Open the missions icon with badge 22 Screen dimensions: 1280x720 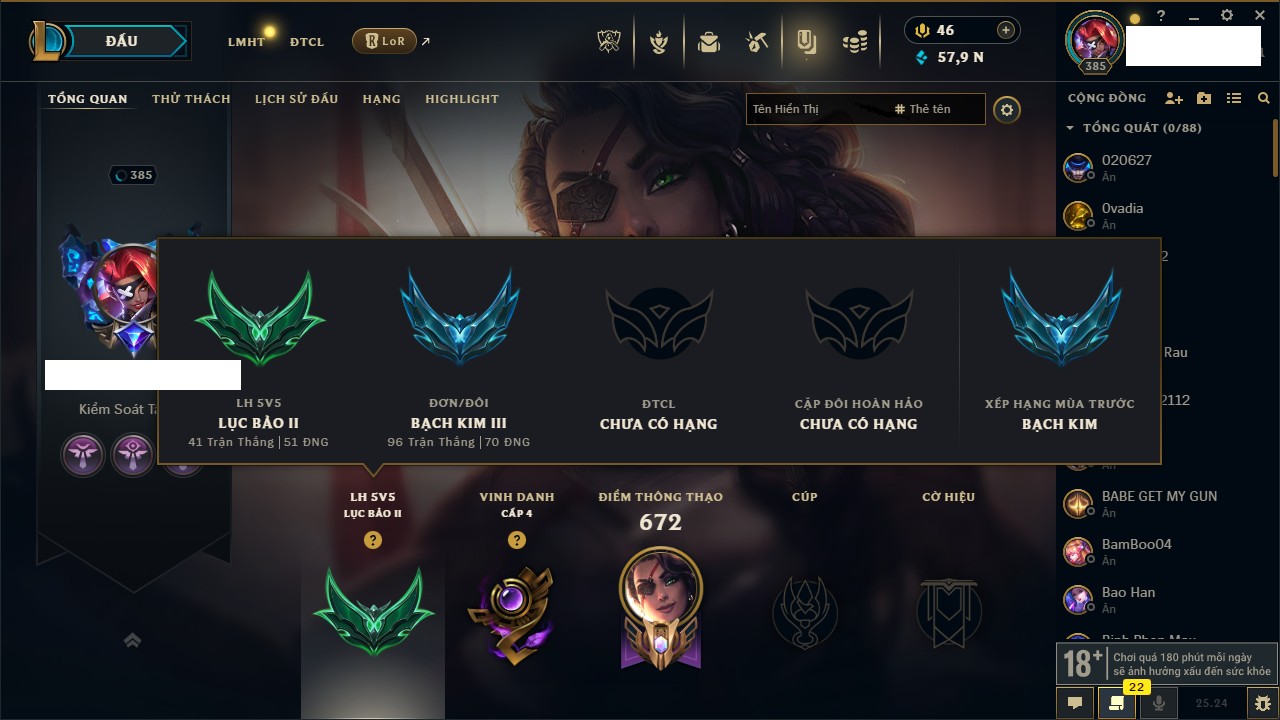pos(1117,702)
